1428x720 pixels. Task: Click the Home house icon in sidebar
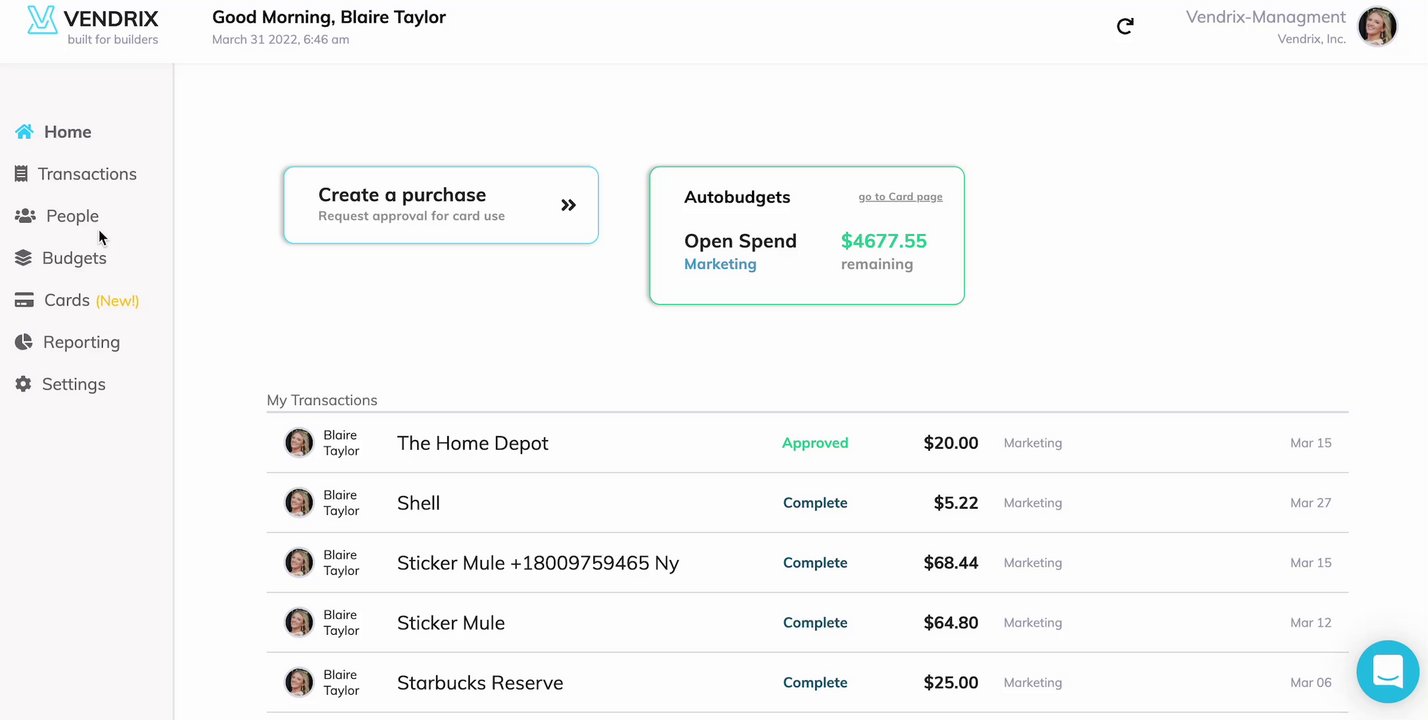pos(24,132)
